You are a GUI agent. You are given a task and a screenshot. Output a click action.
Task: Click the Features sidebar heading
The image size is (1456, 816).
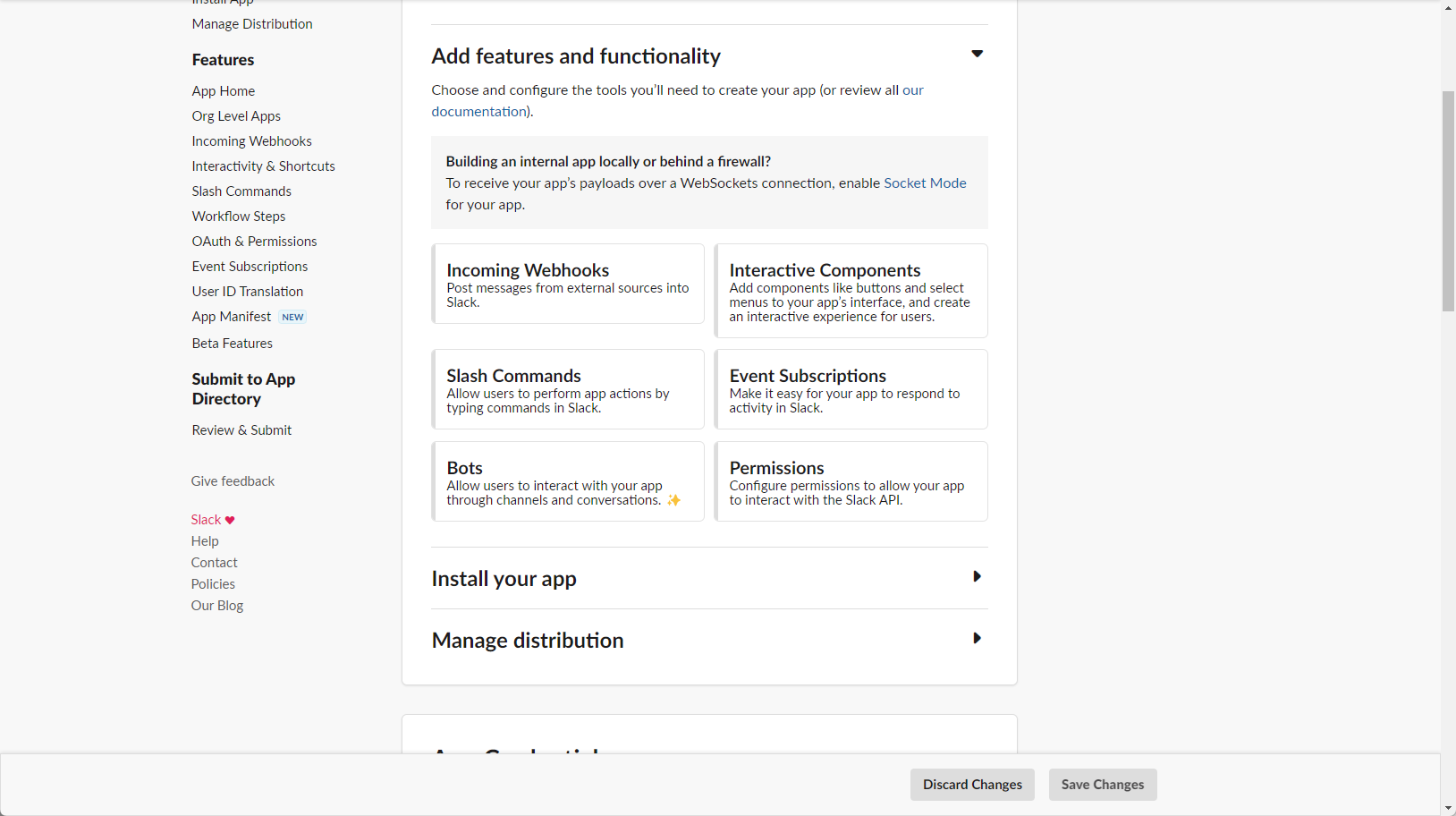223,60
